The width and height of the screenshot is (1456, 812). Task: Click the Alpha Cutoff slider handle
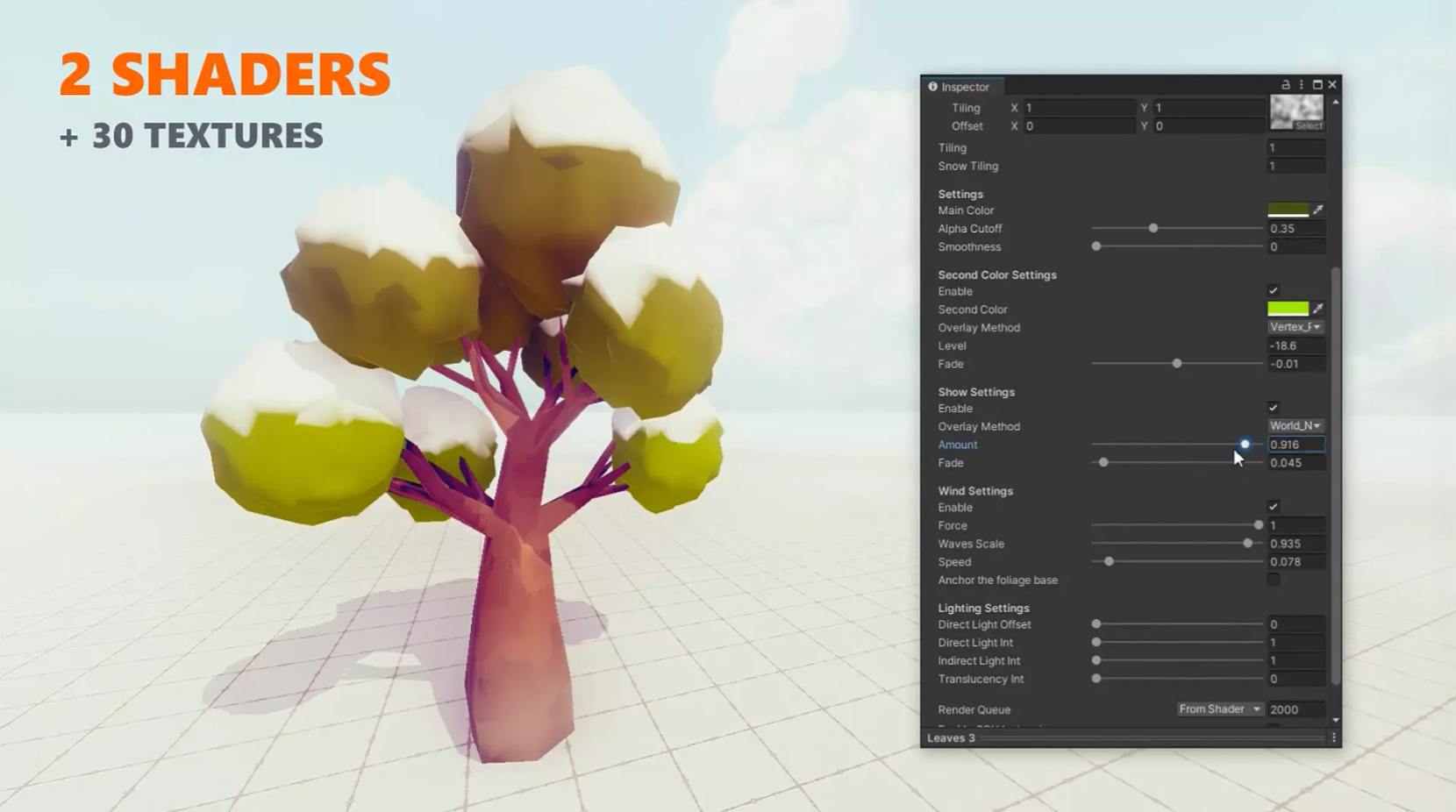pyautogui.click(x=1153, y=228)
